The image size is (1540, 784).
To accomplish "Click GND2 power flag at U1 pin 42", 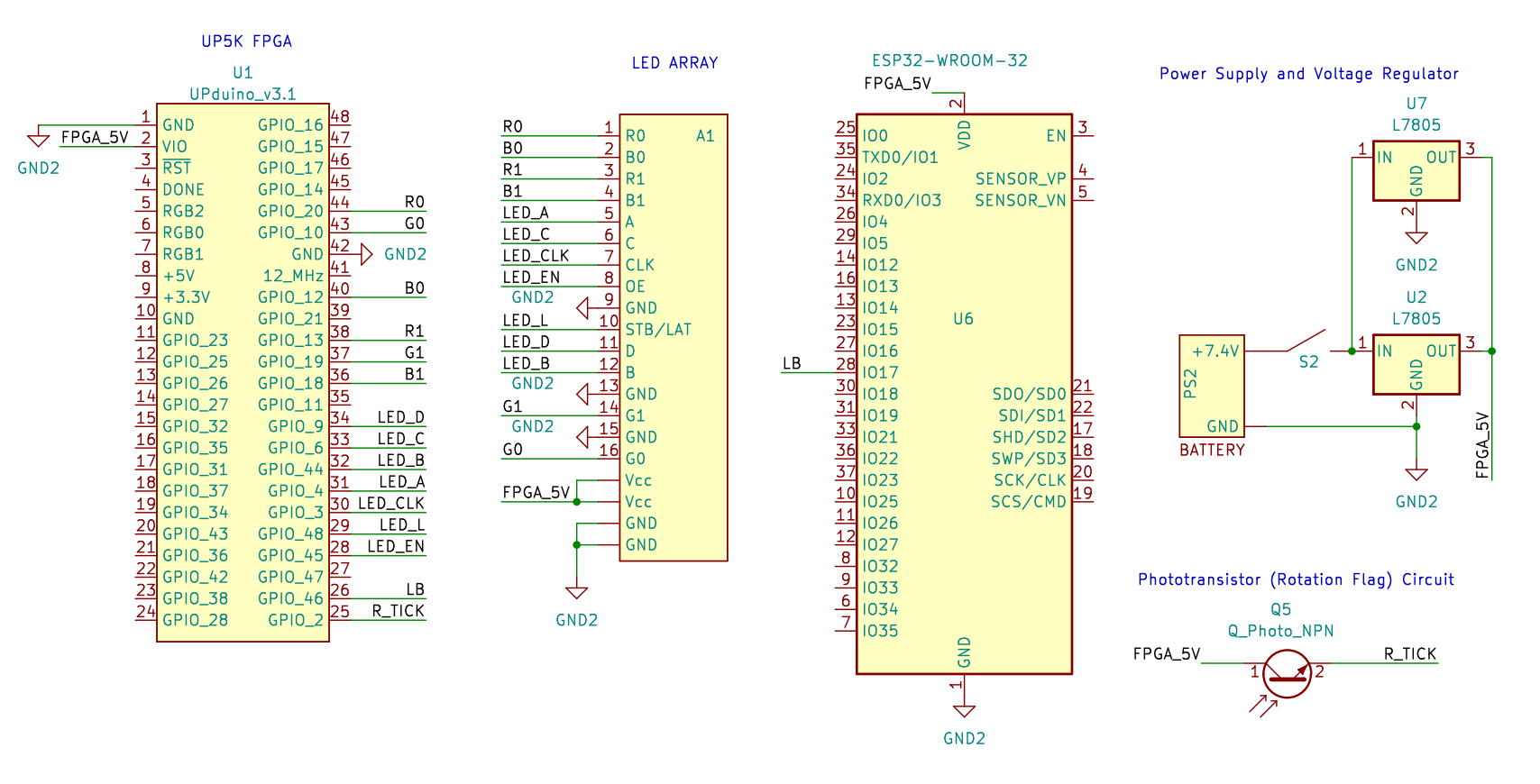I will pyautogui.click(x=367, y=254).
